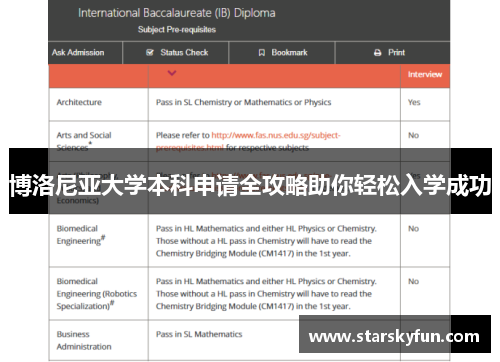Image resolution: width=500 pixels, height=362 pixels.
Task: Click the Arts and Social Sciences cell
Action: (x=99, y=141)
